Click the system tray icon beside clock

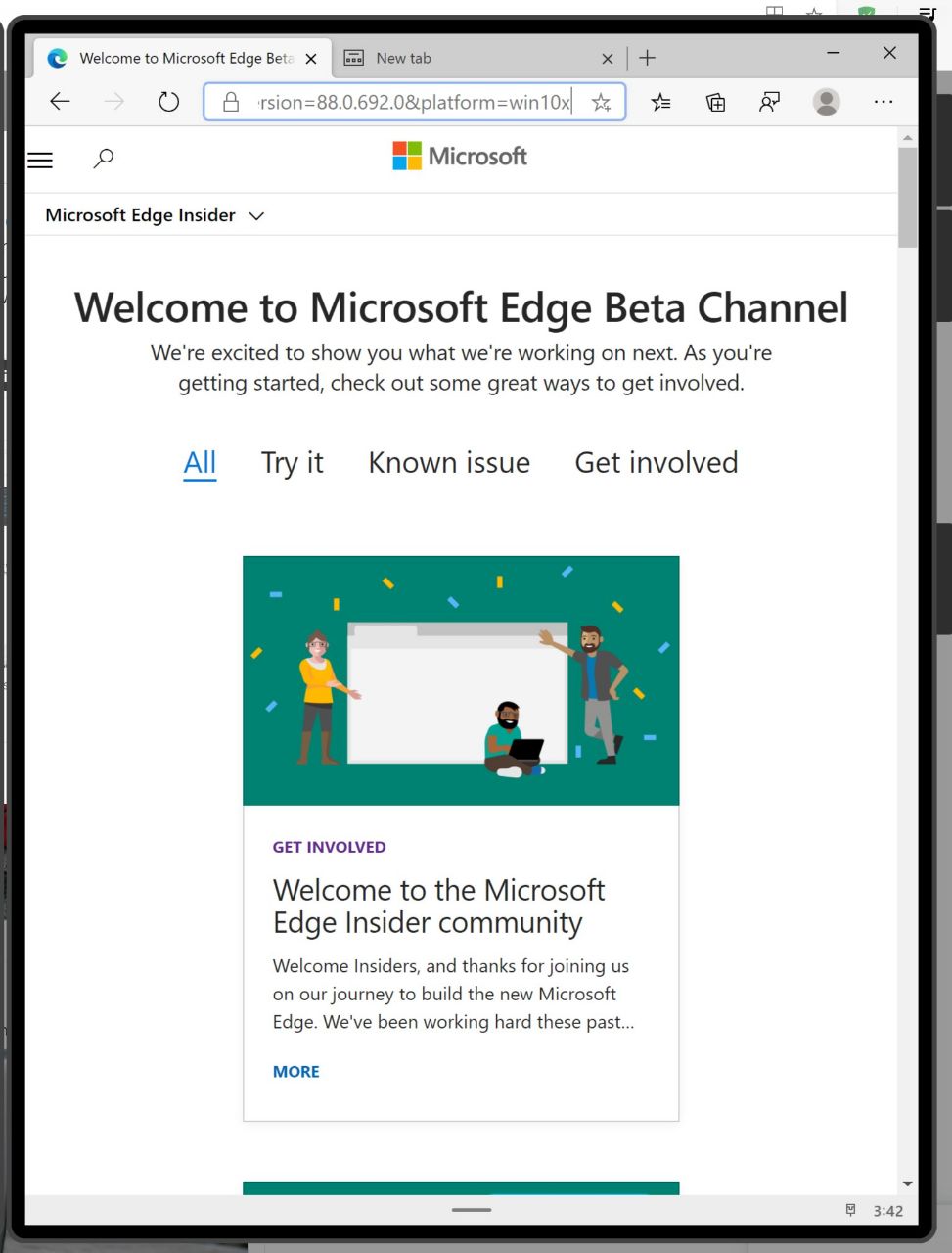851,1211
